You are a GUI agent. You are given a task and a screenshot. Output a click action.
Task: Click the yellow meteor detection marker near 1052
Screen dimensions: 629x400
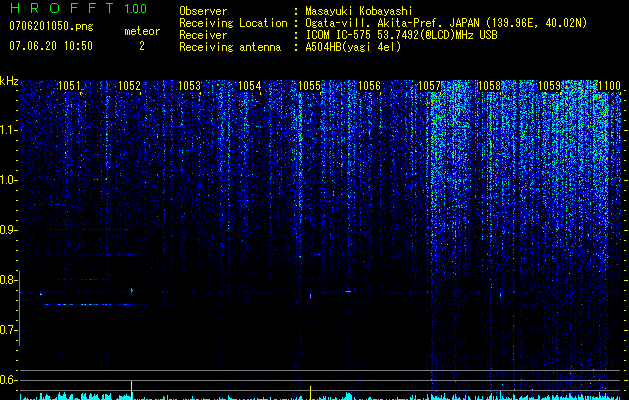click(132, 390)
